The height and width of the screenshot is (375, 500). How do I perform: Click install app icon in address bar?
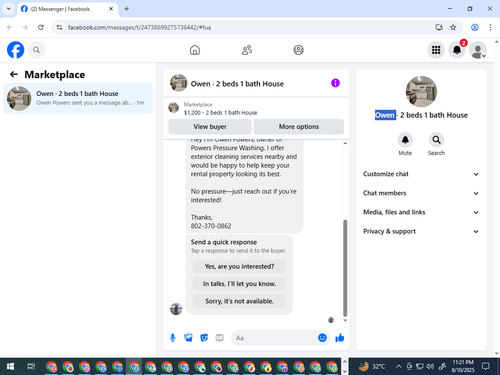click(439, 27)
